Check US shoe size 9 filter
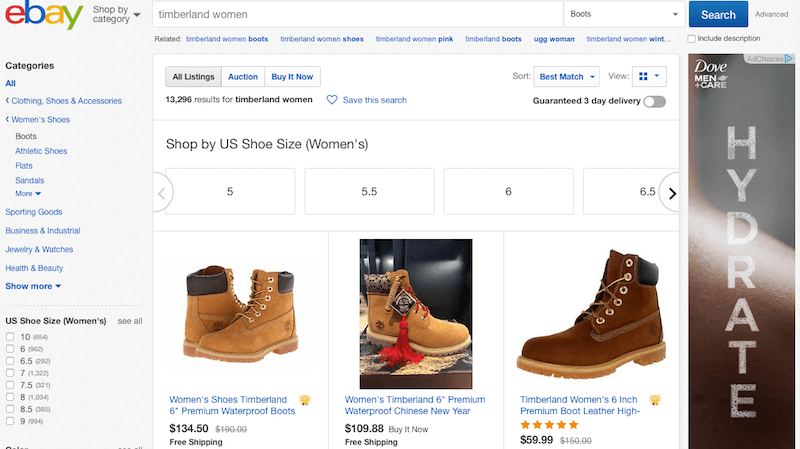Viewport: 800px width, 449px height. pos(10,421)
